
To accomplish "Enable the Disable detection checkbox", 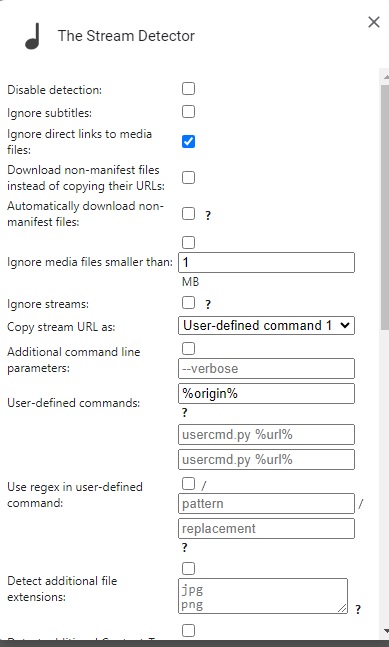I will click(189, 88).
